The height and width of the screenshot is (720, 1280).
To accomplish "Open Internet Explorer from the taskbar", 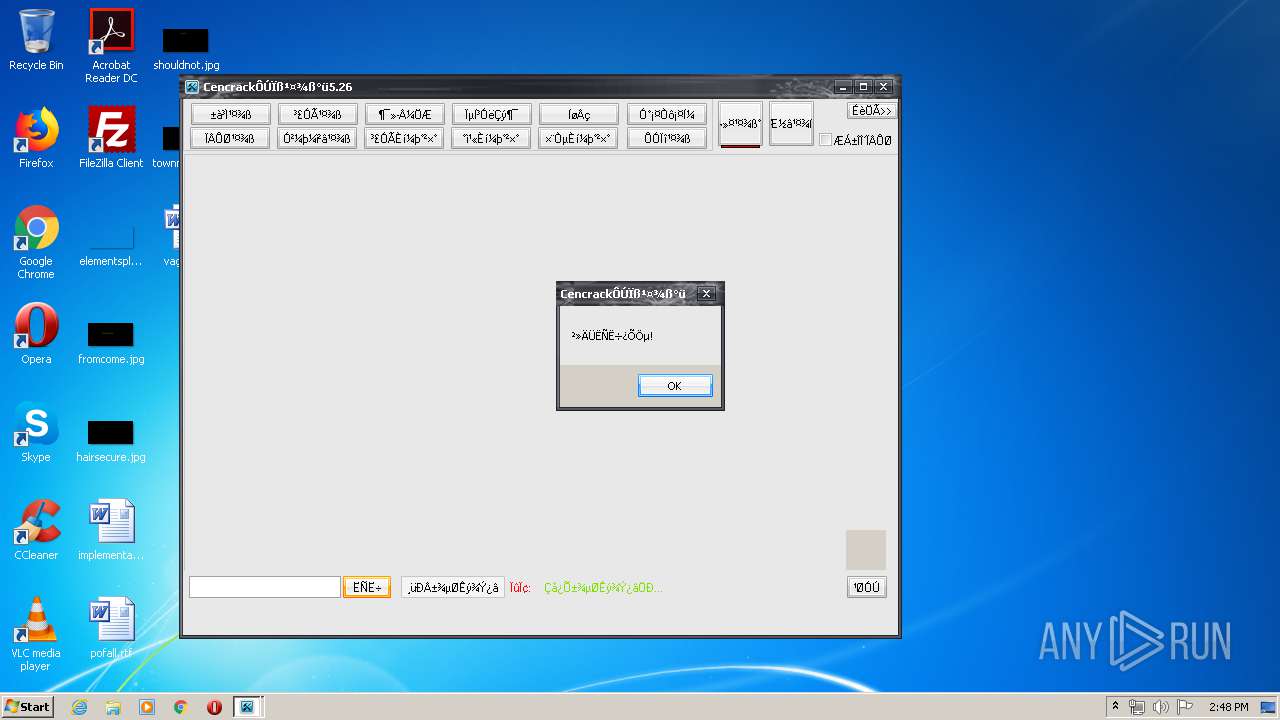I will (80, 707).
